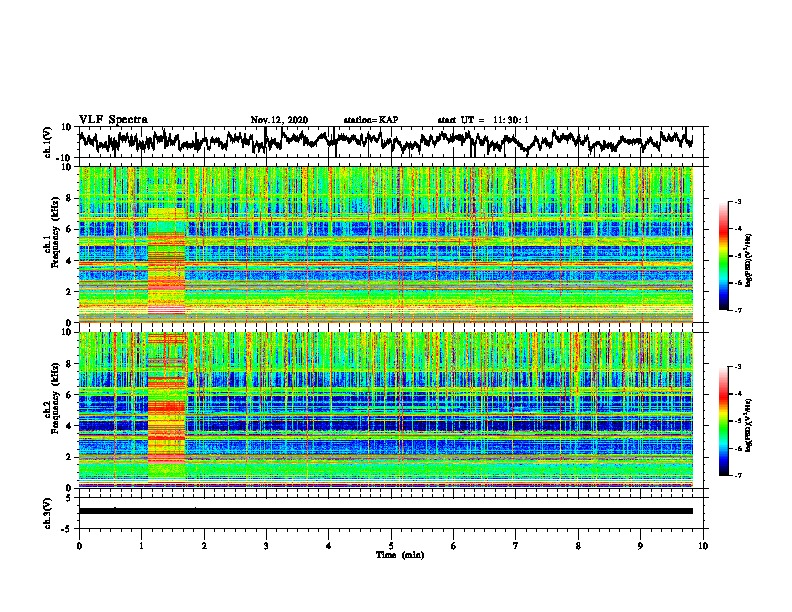Click the red noise burst in ch.1 spectrogram
Image resolution: width=792 pixels, height=612 pixels.
pyautogui.click(x=166, y=263)
